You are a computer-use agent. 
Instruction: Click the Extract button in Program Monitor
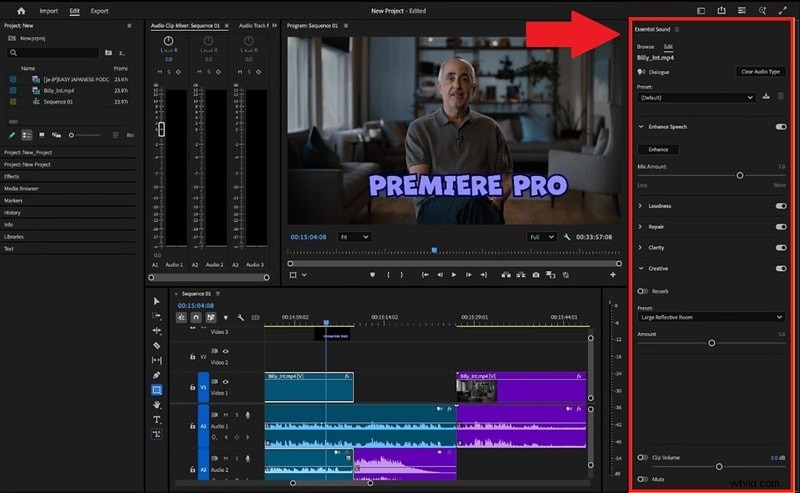pyautogui.click(x=521, y=275)
